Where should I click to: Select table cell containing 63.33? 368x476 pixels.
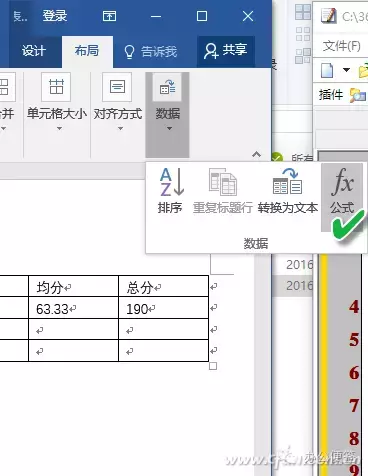tap(74, 308)
